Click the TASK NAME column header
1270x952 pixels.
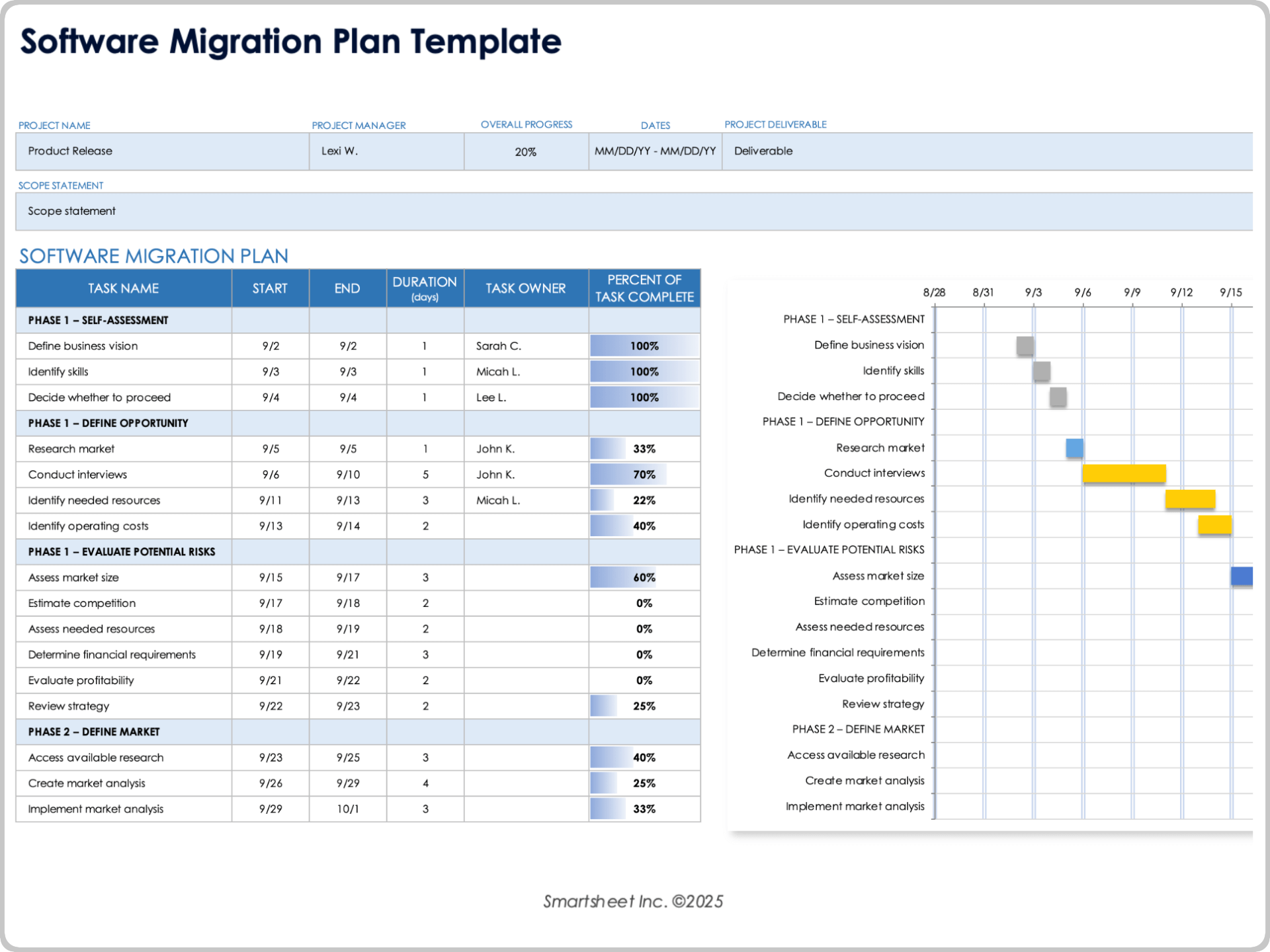tap(123, 288)
